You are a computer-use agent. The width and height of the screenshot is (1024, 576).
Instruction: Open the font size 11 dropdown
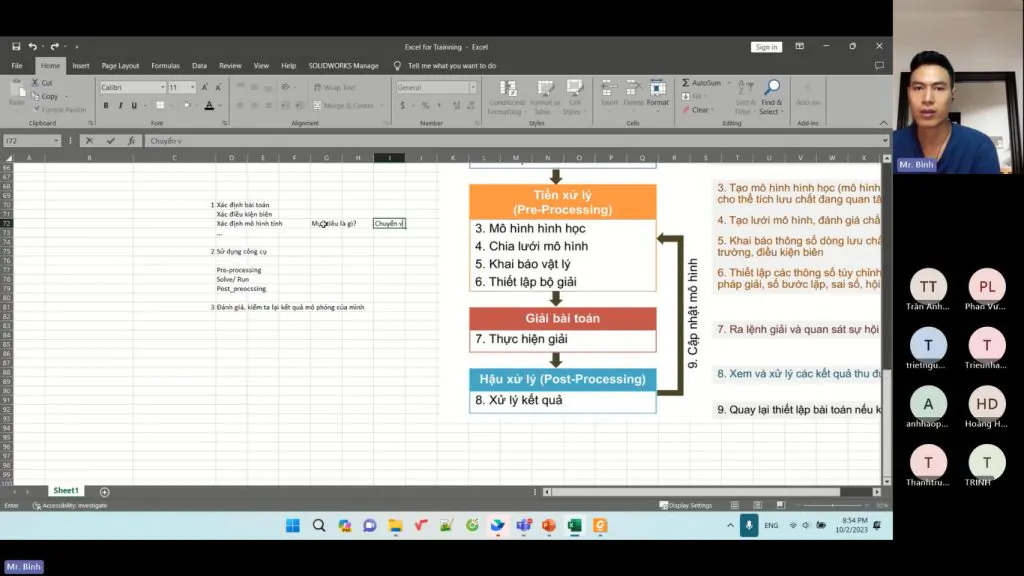coord(192,87)
